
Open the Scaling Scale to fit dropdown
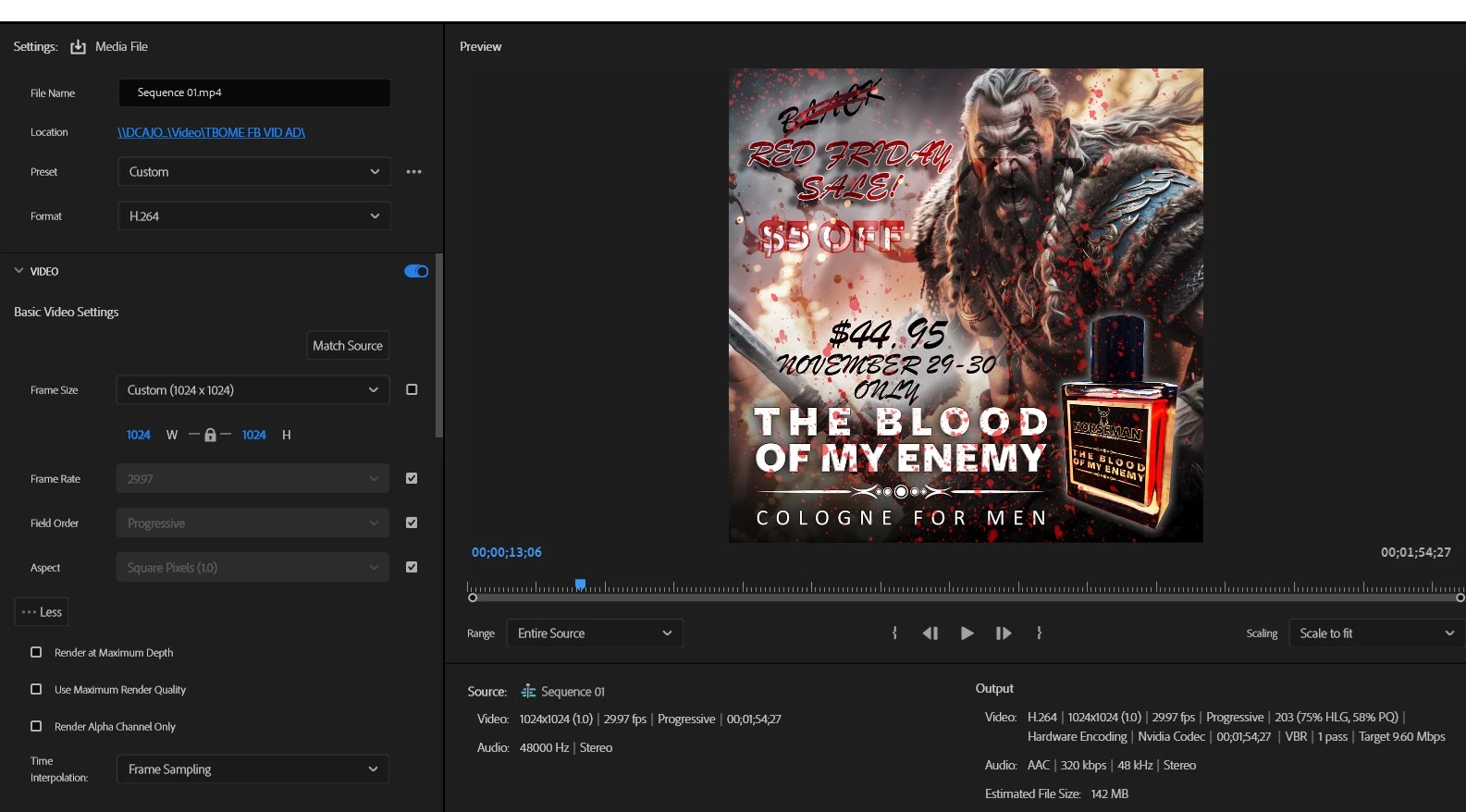(x=1376, y=634)
